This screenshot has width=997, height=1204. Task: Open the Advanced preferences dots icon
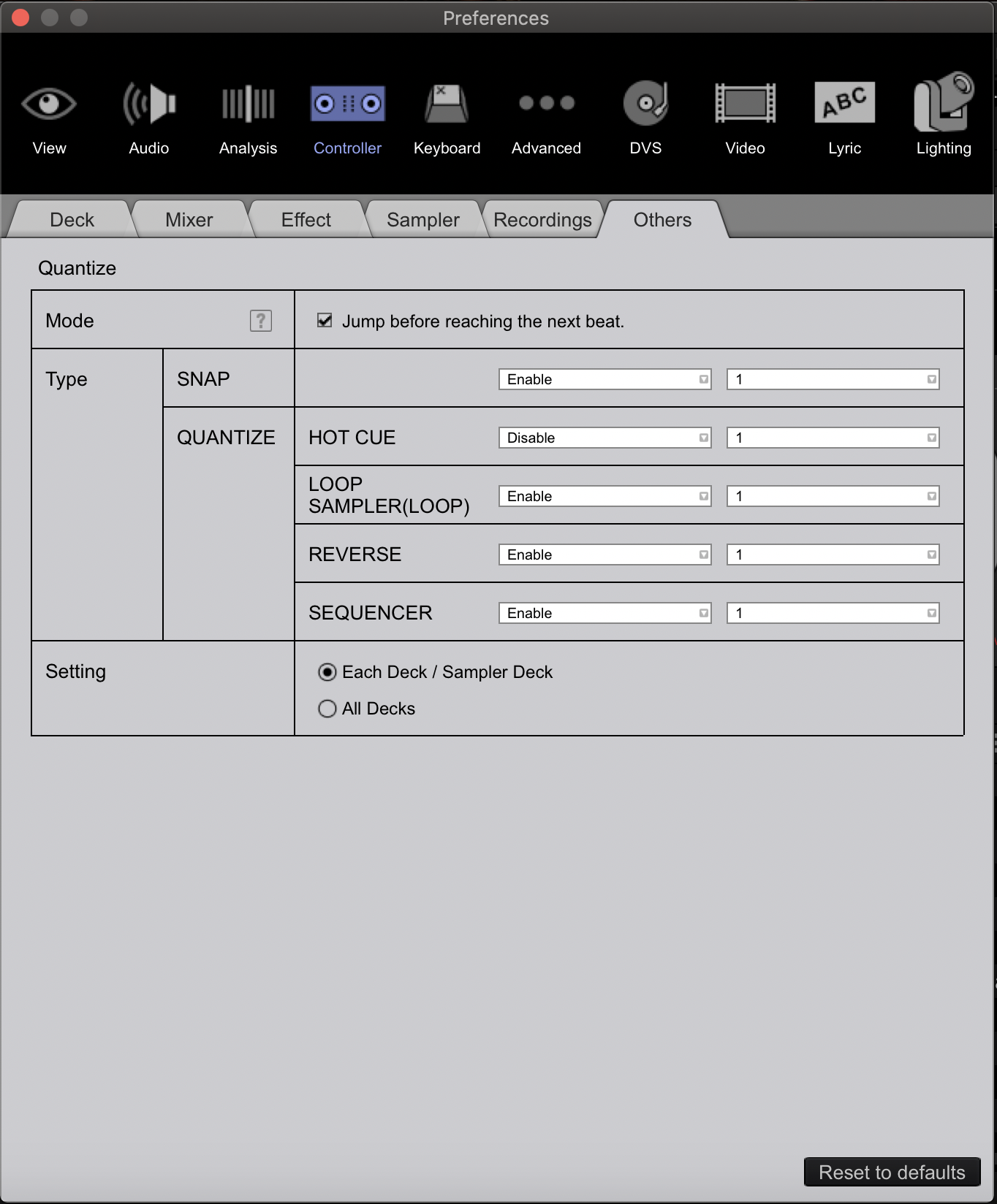pos(547,103)
